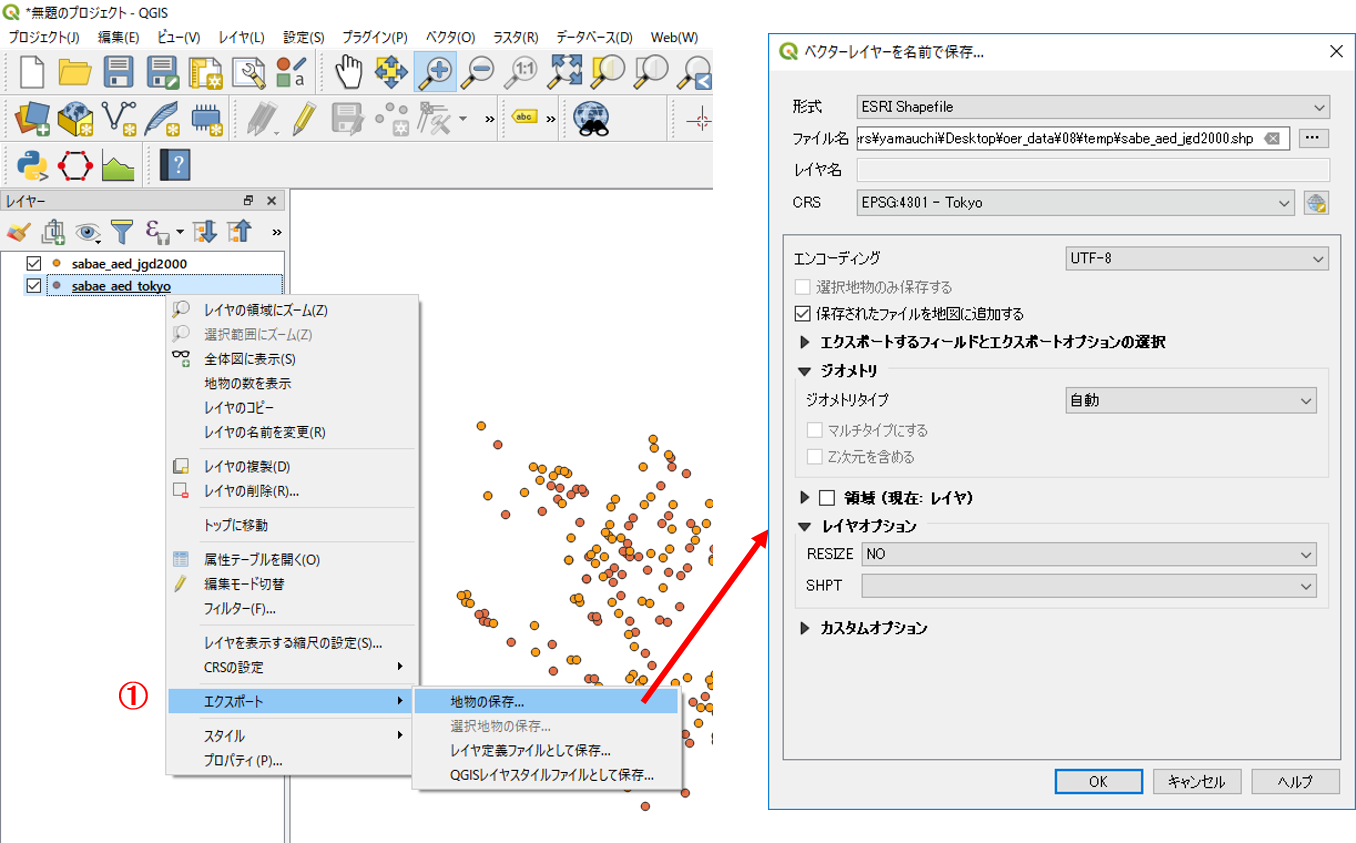Viewport: 1356px width, 843px height.
Task: Toggle editing with the yellow pencil icon
Action: pos(305,119)
